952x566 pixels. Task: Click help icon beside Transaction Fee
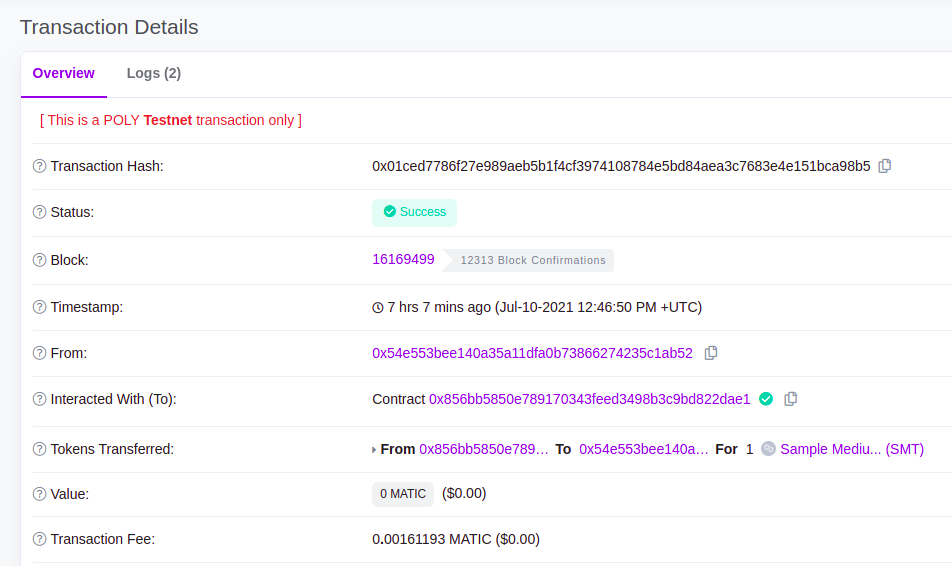coord(40,540)
